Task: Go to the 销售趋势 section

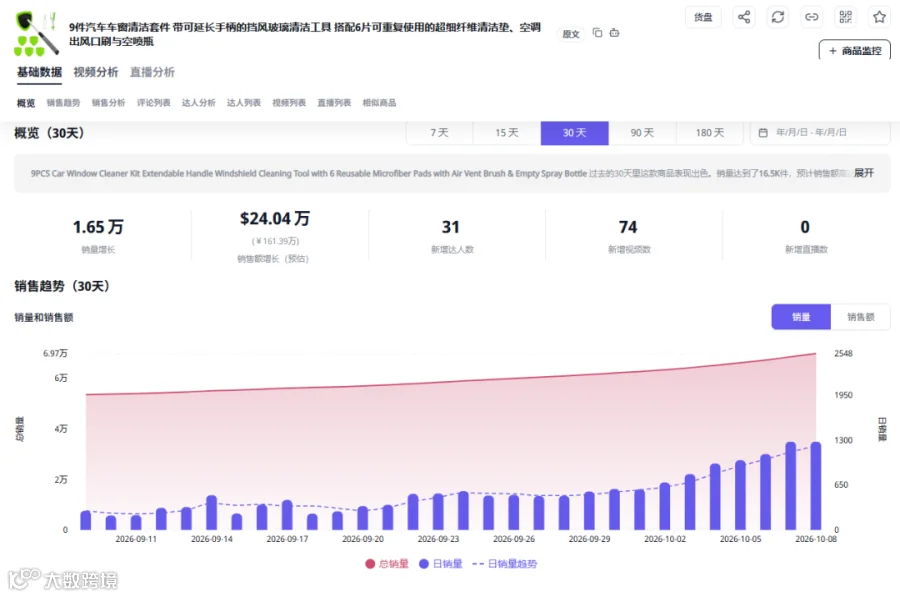Action: click(63, 103)
